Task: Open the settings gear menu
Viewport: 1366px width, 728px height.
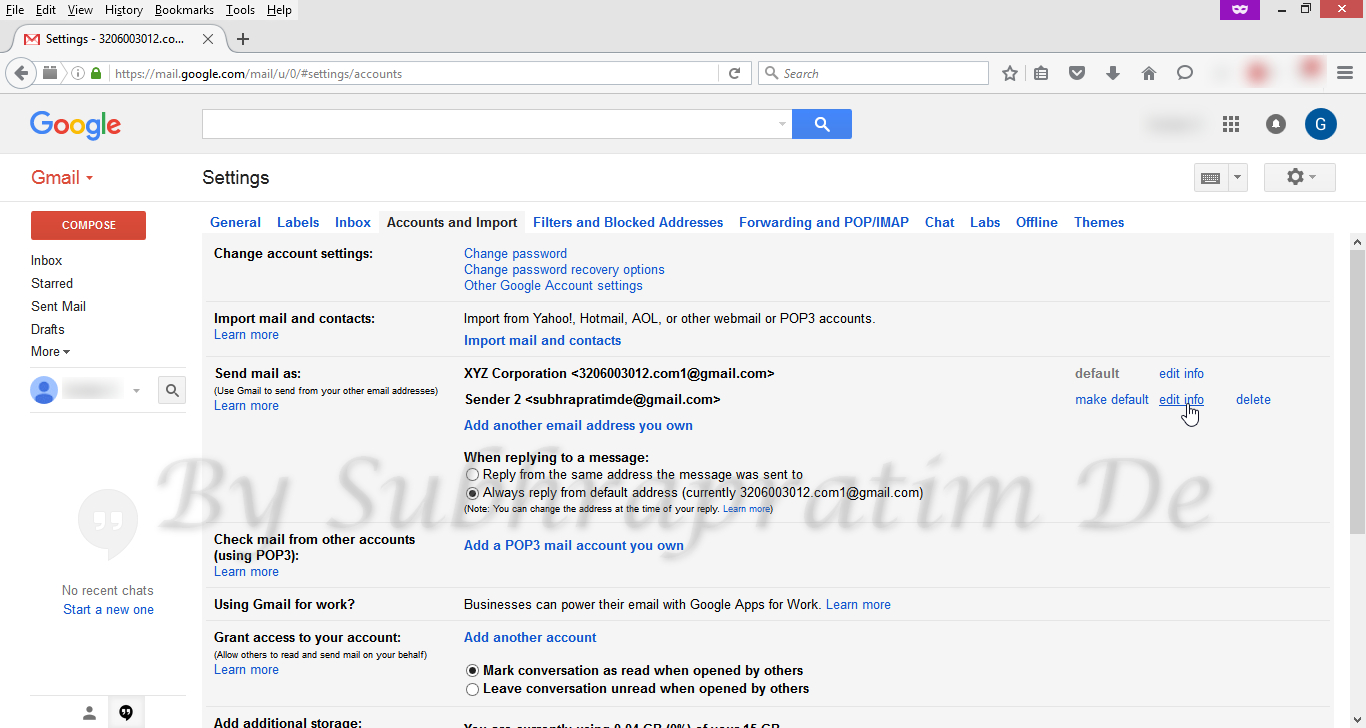Action: click(x=1299, y=177)
